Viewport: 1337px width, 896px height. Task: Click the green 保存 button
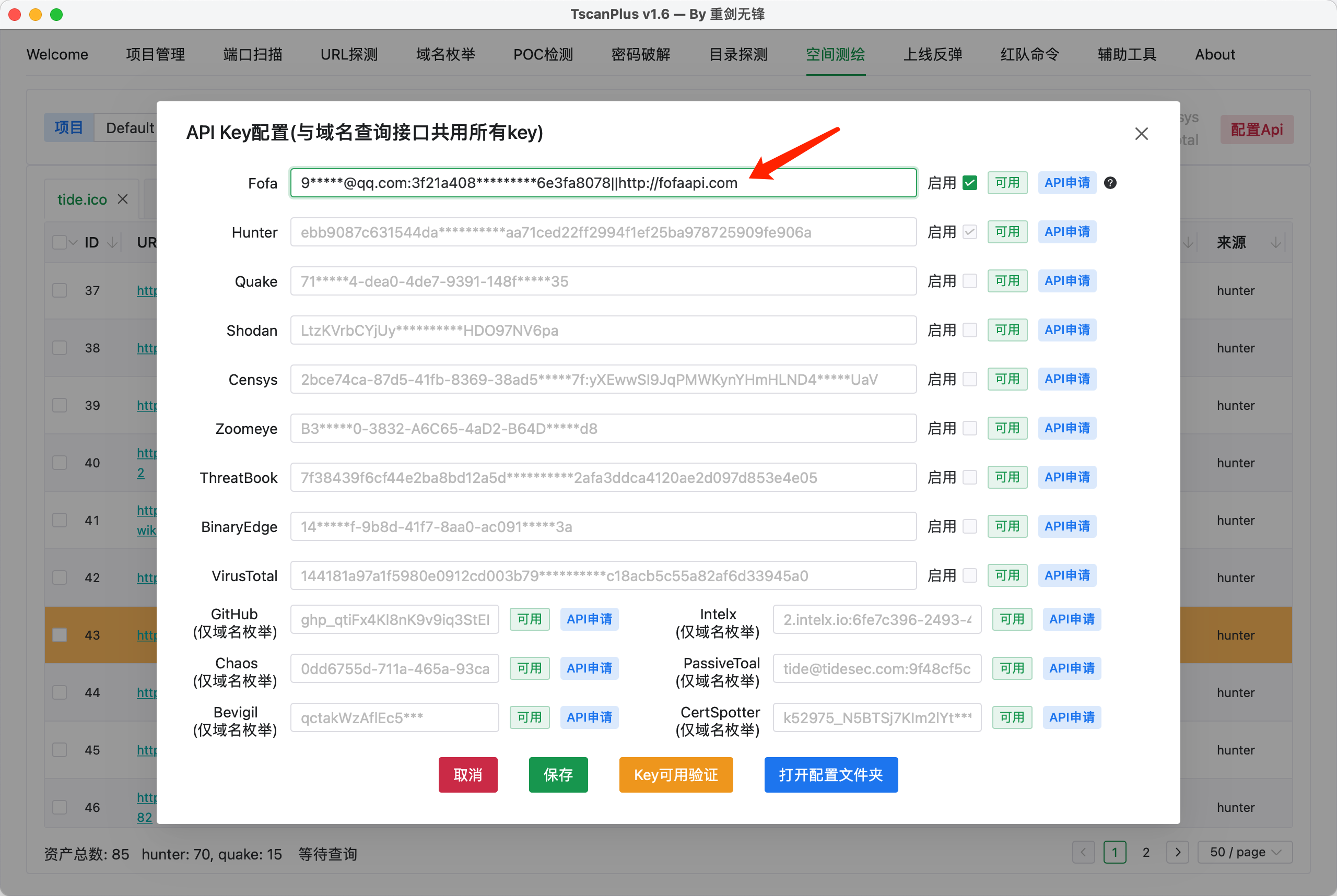point(558,775)
